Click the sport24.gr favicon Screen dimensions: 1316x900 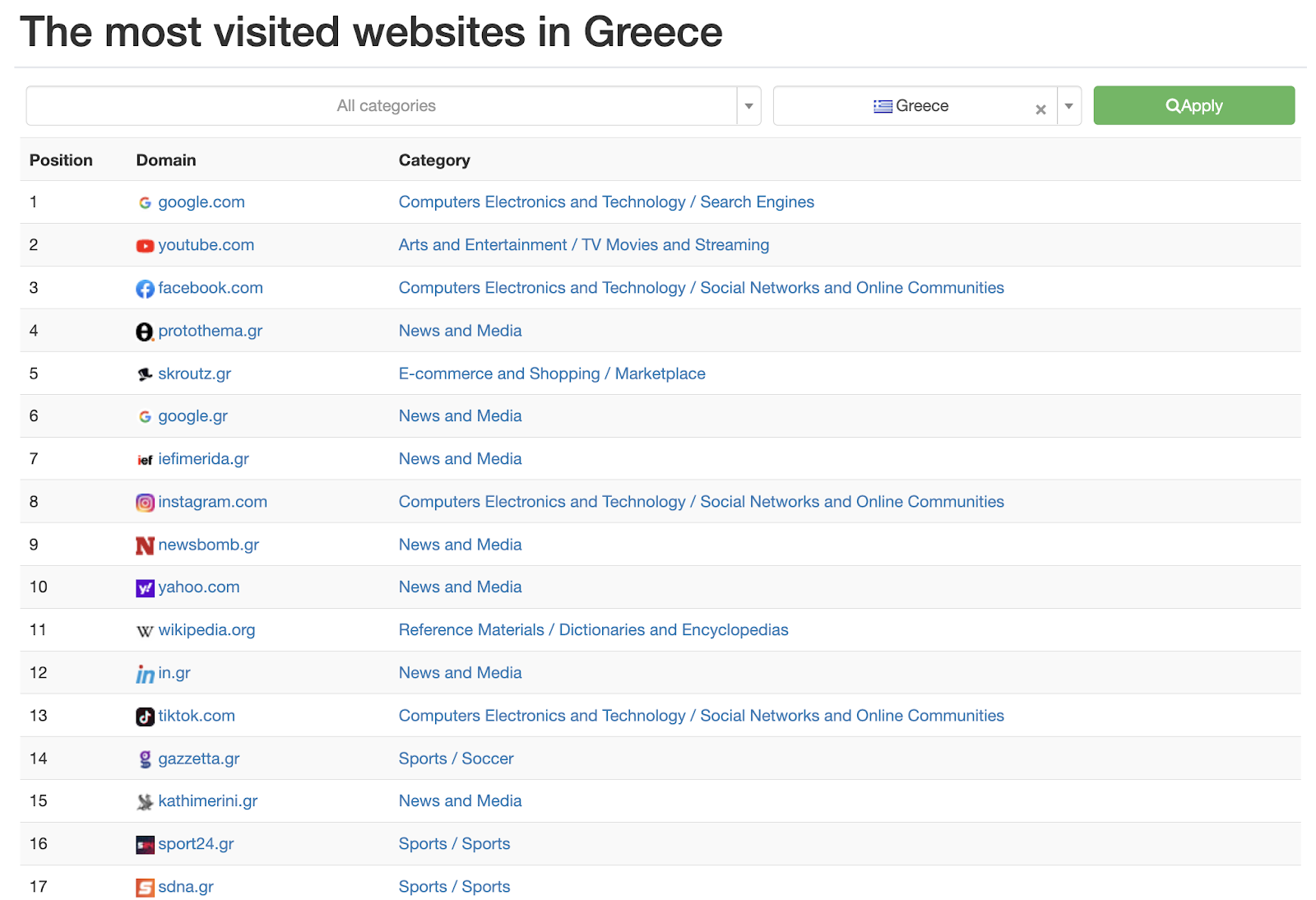click(x=145, y=845)
